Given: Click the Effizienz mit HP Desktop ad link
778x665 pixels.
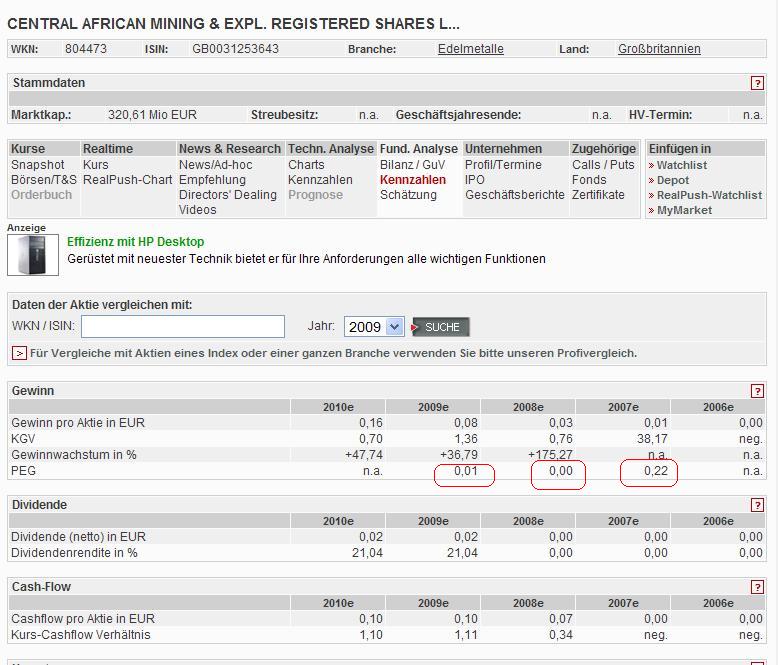Looking at the screenshot, I should (x=135, y=242).
